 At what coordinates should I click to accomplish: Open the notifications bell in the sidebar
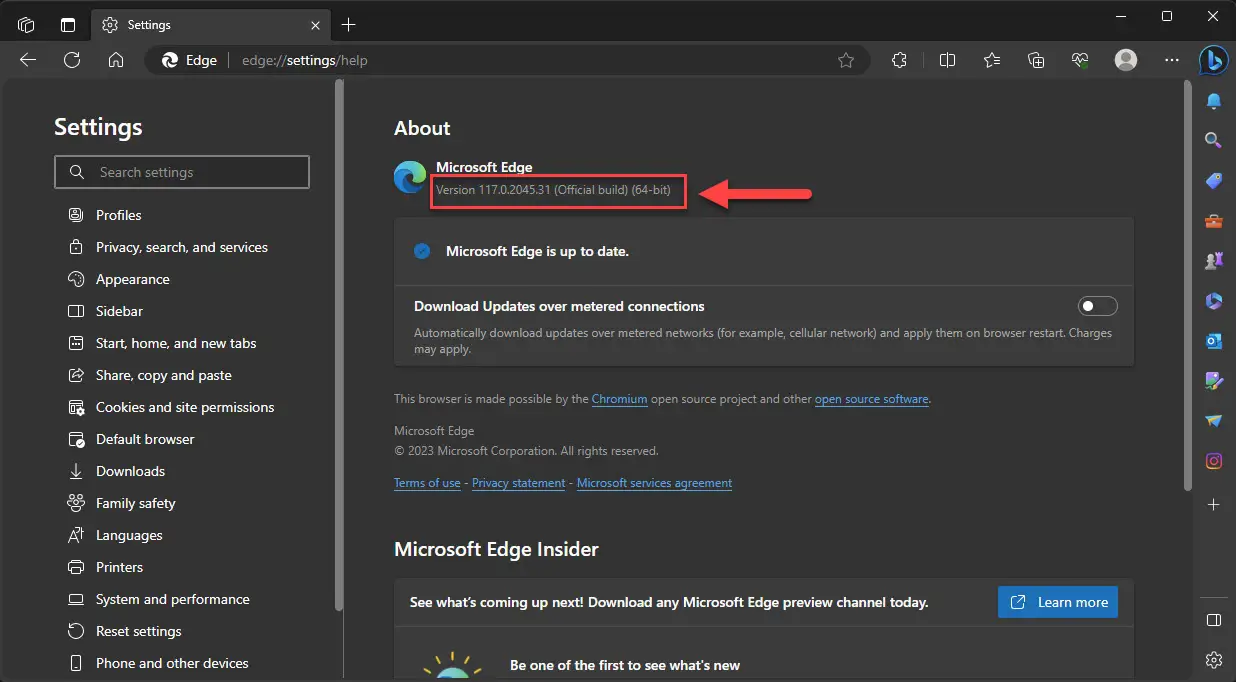[1214, 102]
